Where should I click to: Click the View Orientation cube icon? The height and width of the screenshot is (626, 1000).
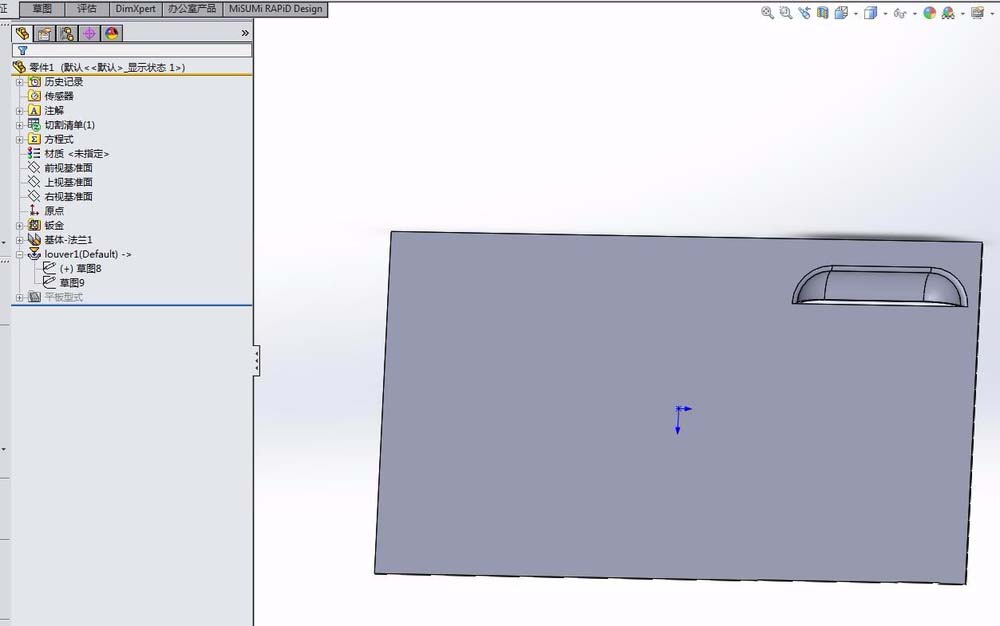(872, 14)
